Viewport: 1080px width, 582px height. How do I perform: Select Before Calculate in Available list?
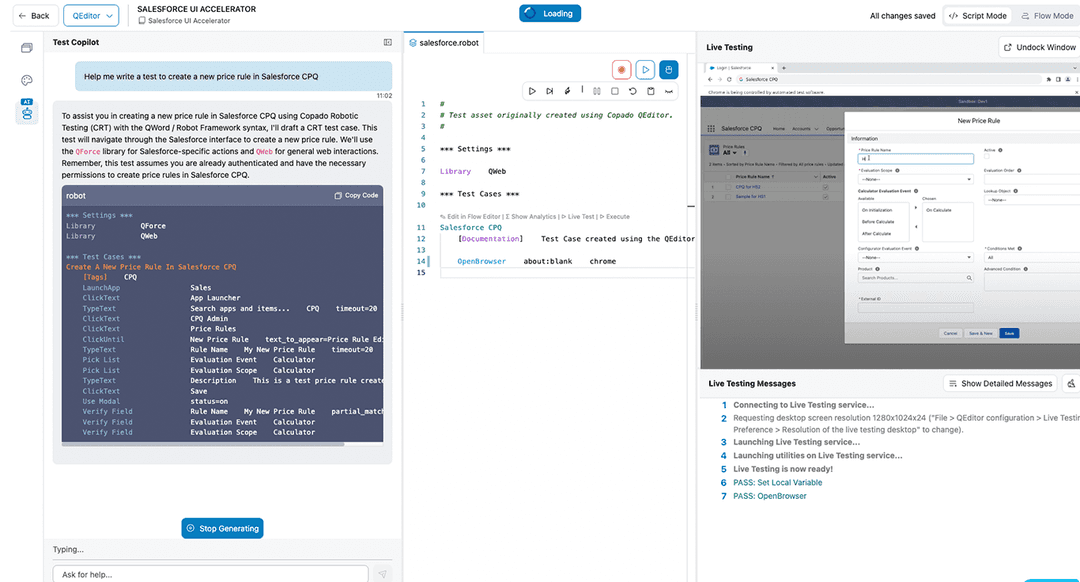(x=878, y=222)
